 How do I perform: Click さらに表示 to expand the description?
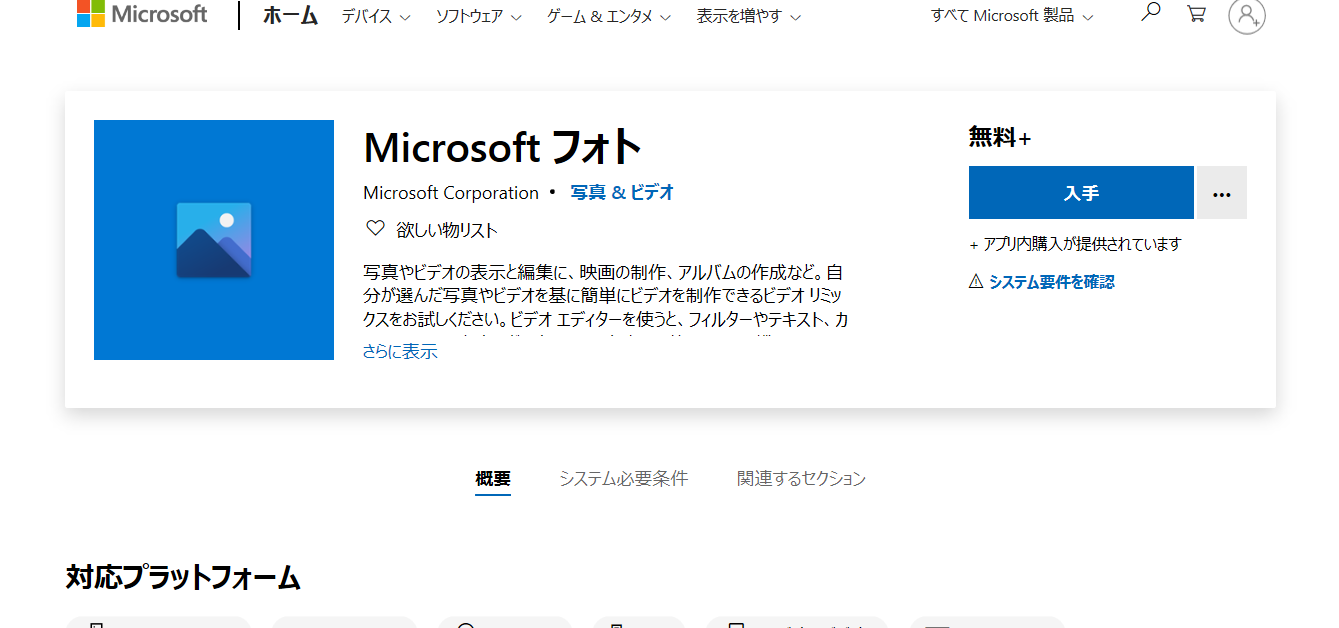click(400, 352)
